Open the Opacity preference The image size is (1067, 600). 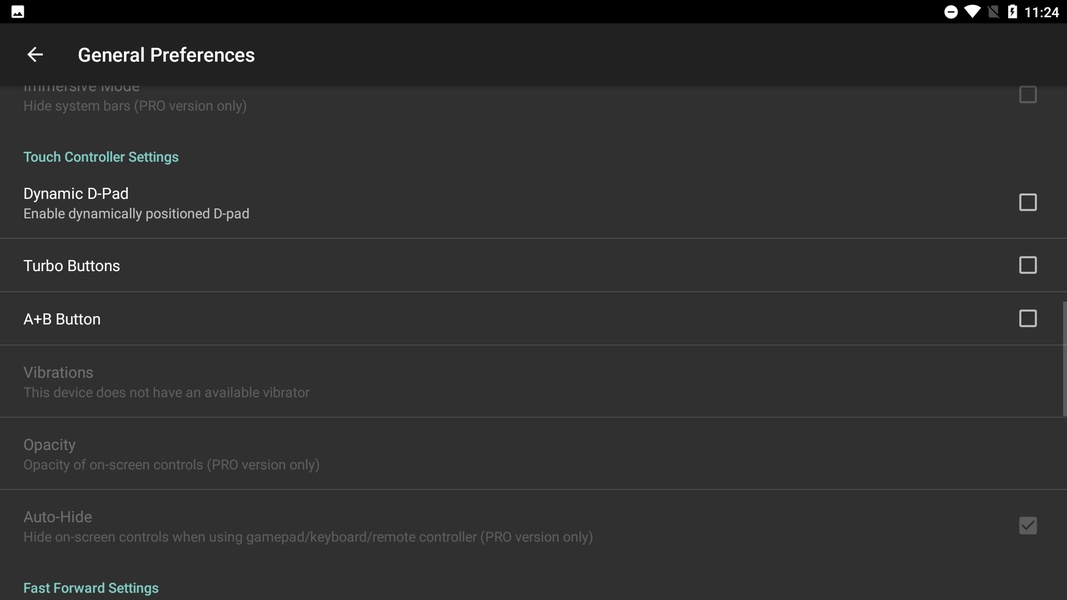[x=171, y=454]
